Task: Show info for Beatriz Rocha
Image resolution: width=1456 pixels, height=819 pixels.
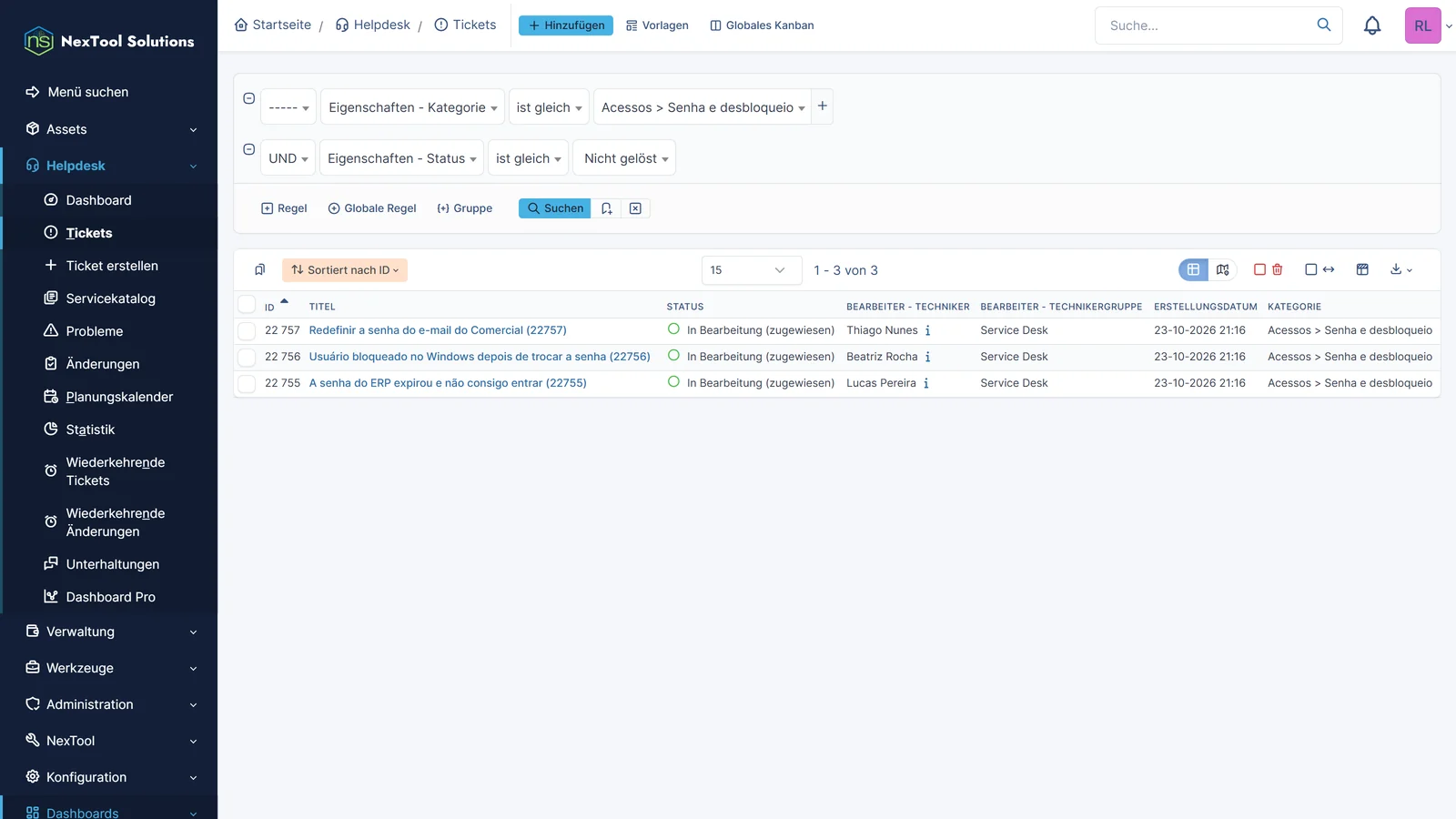Action: tap(927, 357)
